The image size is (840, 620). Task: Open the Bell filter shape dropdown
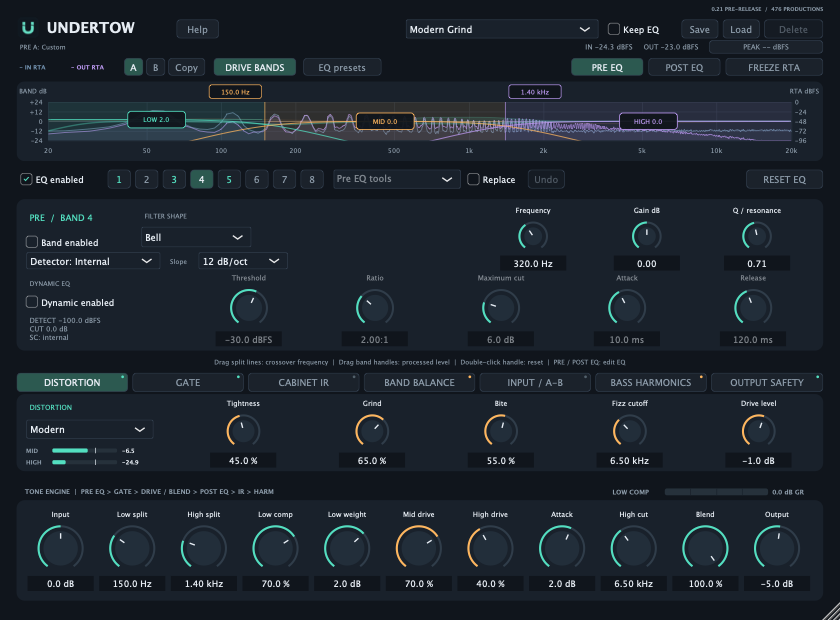pyautogui.click(x=196, y=237)
